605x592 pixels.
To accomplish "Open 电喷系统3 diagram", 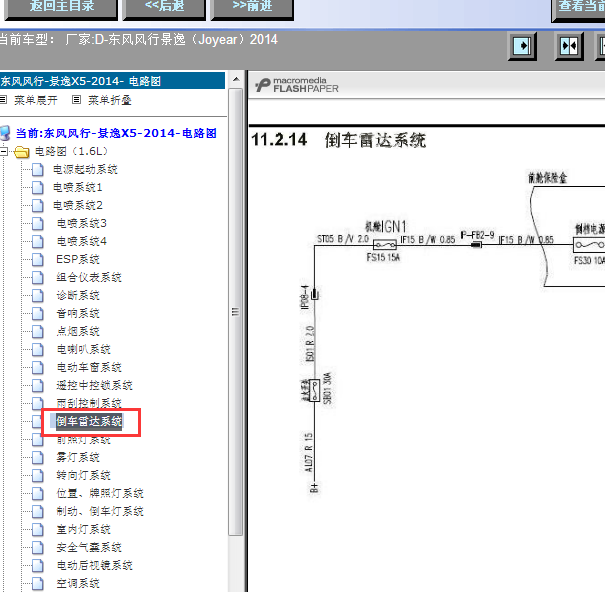I will pyautogui.click(x=81, y=223).
